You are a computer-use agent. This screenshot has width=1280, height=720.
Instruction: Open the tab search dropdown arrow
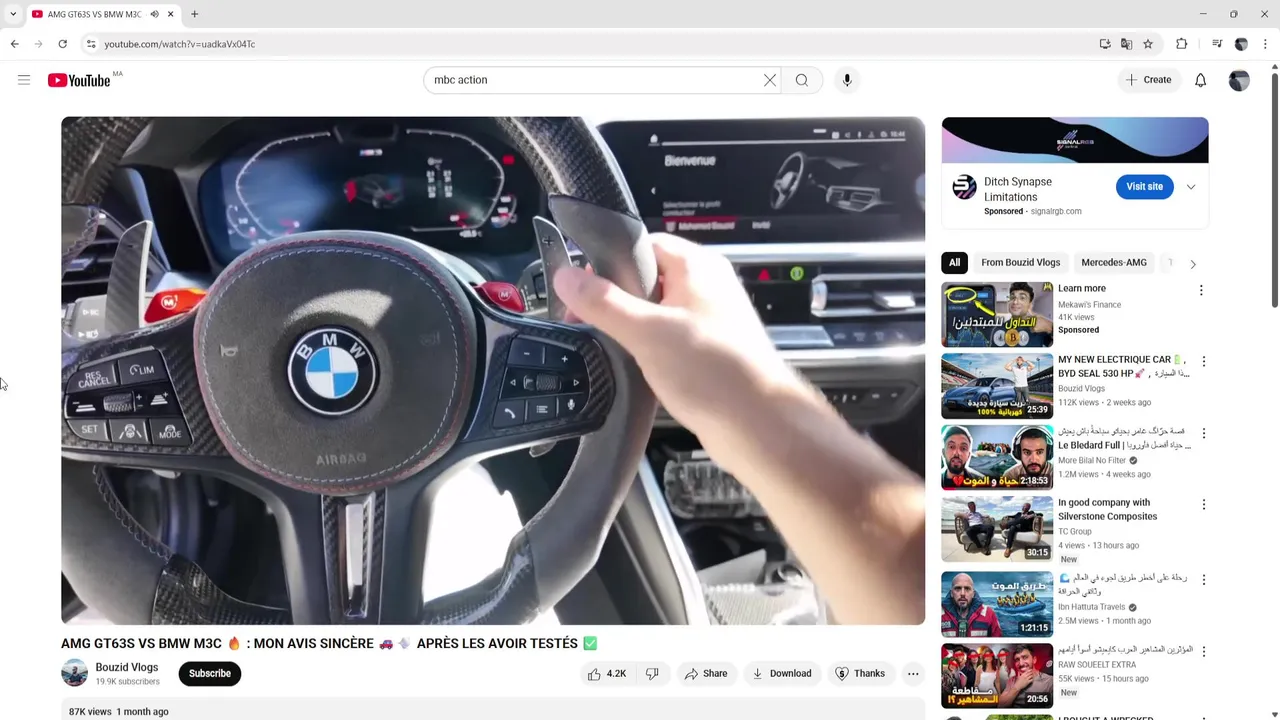pyautogui.click(x=13, y=14)
